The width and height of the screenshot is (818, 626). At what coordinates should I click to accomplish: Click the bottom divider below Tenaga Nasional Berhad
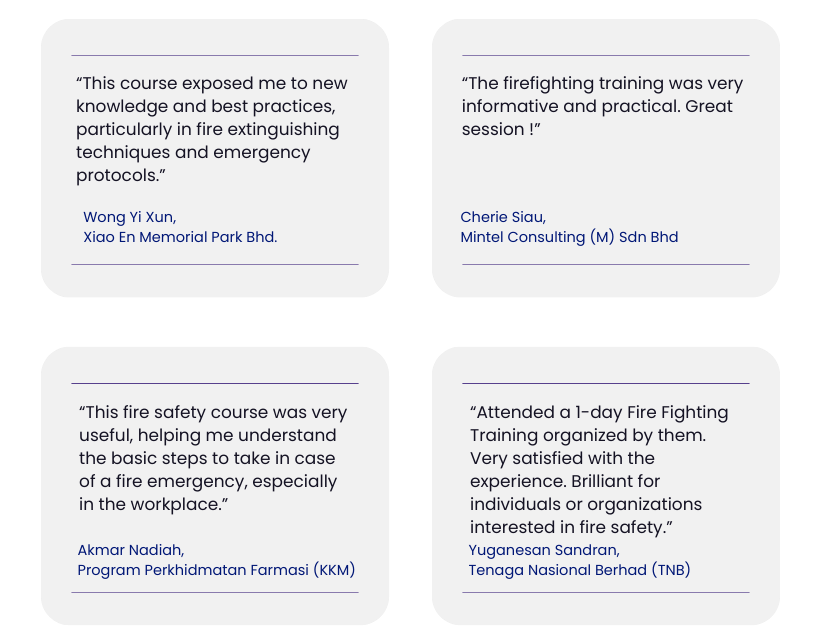[605, 593]
